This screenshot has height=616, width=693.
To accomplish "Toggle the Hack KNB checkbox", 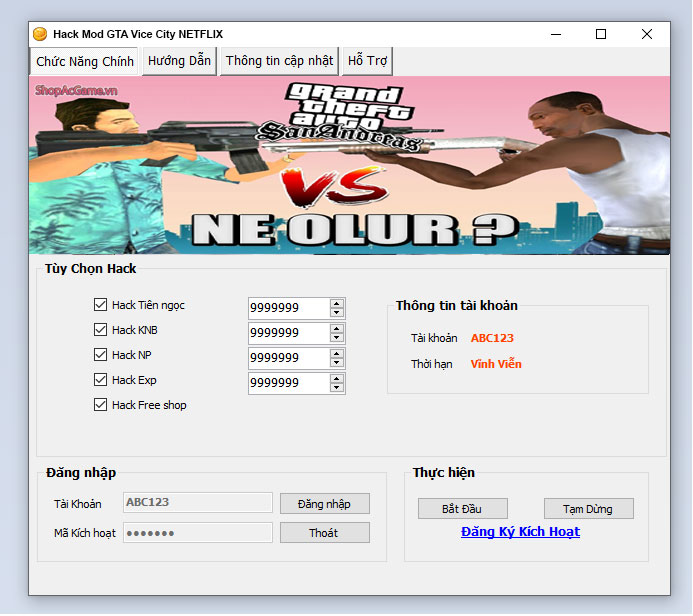I will (100, 330).
